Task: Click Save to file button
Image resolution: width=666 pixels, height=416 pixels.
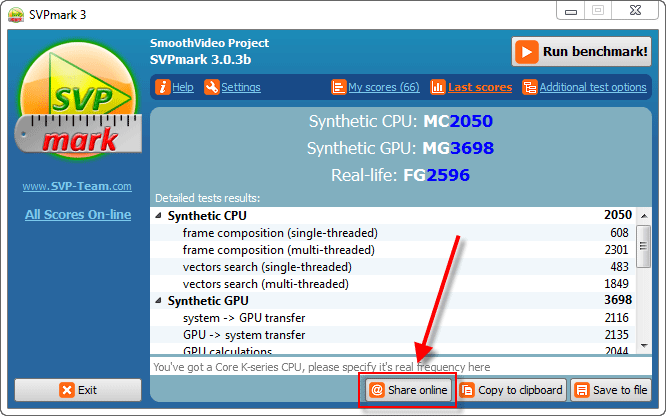Action: click(611, 390)
